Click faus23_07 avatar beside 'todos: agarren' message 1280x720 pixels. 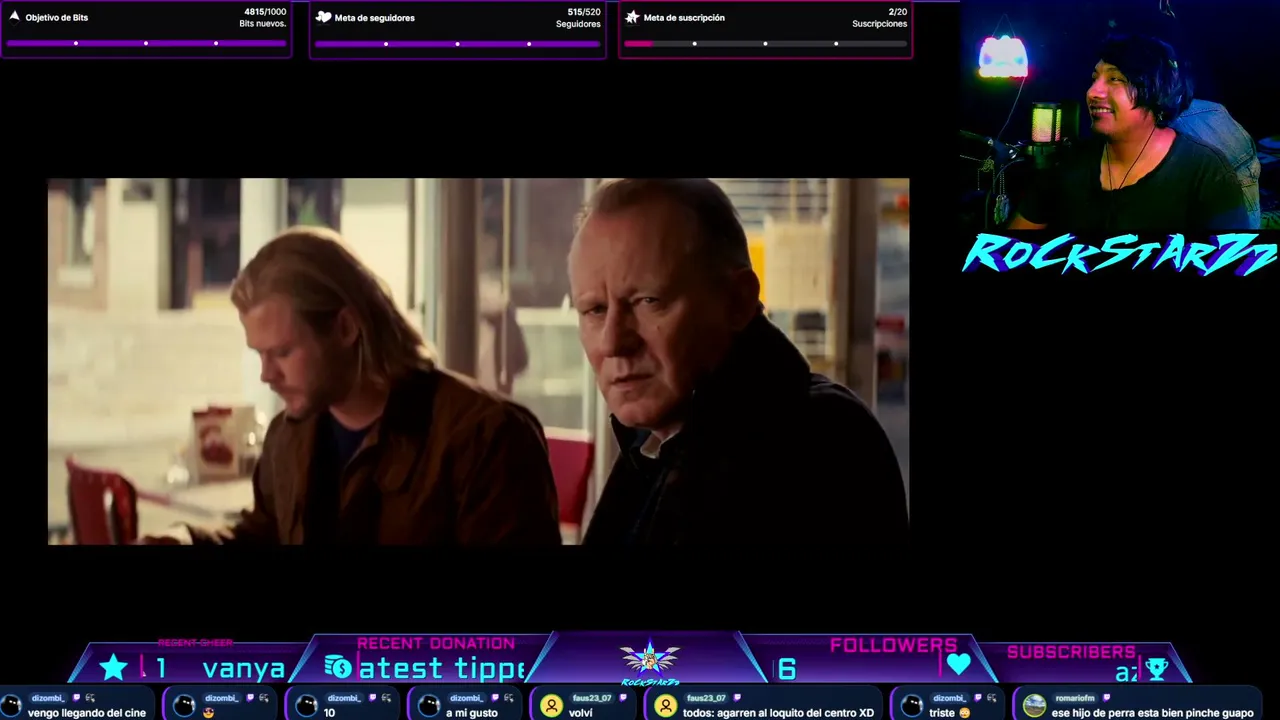[665, 706]
